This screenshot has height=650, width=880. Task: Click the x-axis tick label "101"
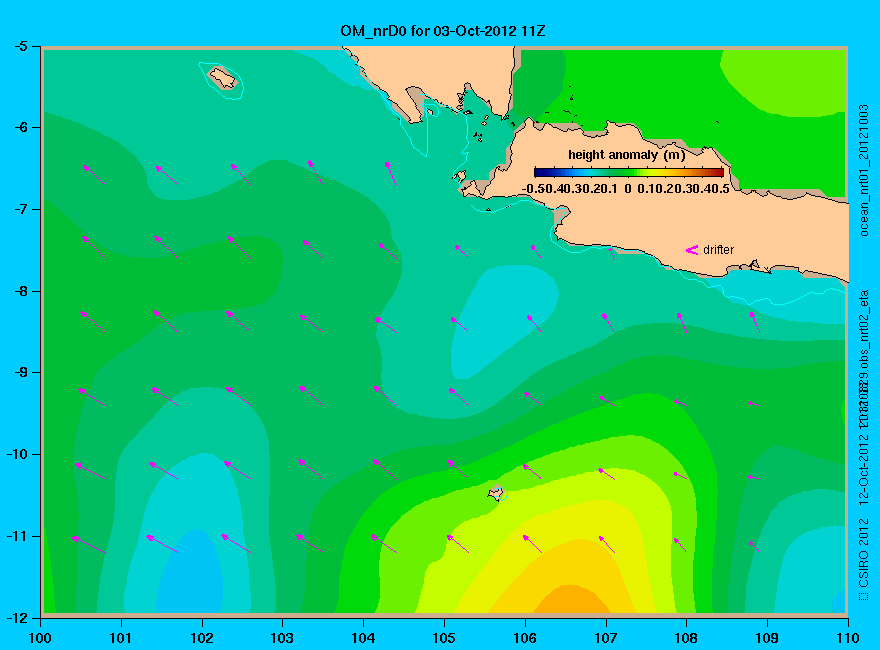point(121,638)
